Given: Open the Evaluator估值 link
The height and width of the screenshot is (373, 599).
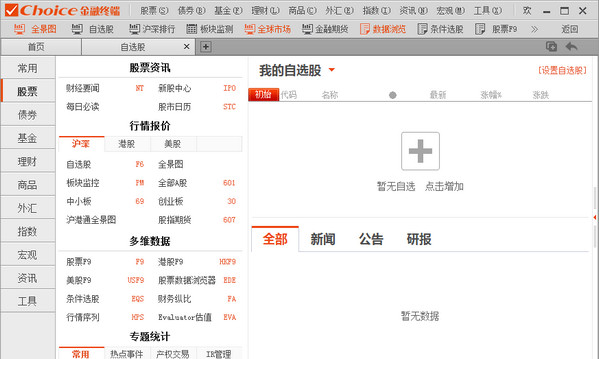Looking at the screenshot, I should (x=185, y=317).
